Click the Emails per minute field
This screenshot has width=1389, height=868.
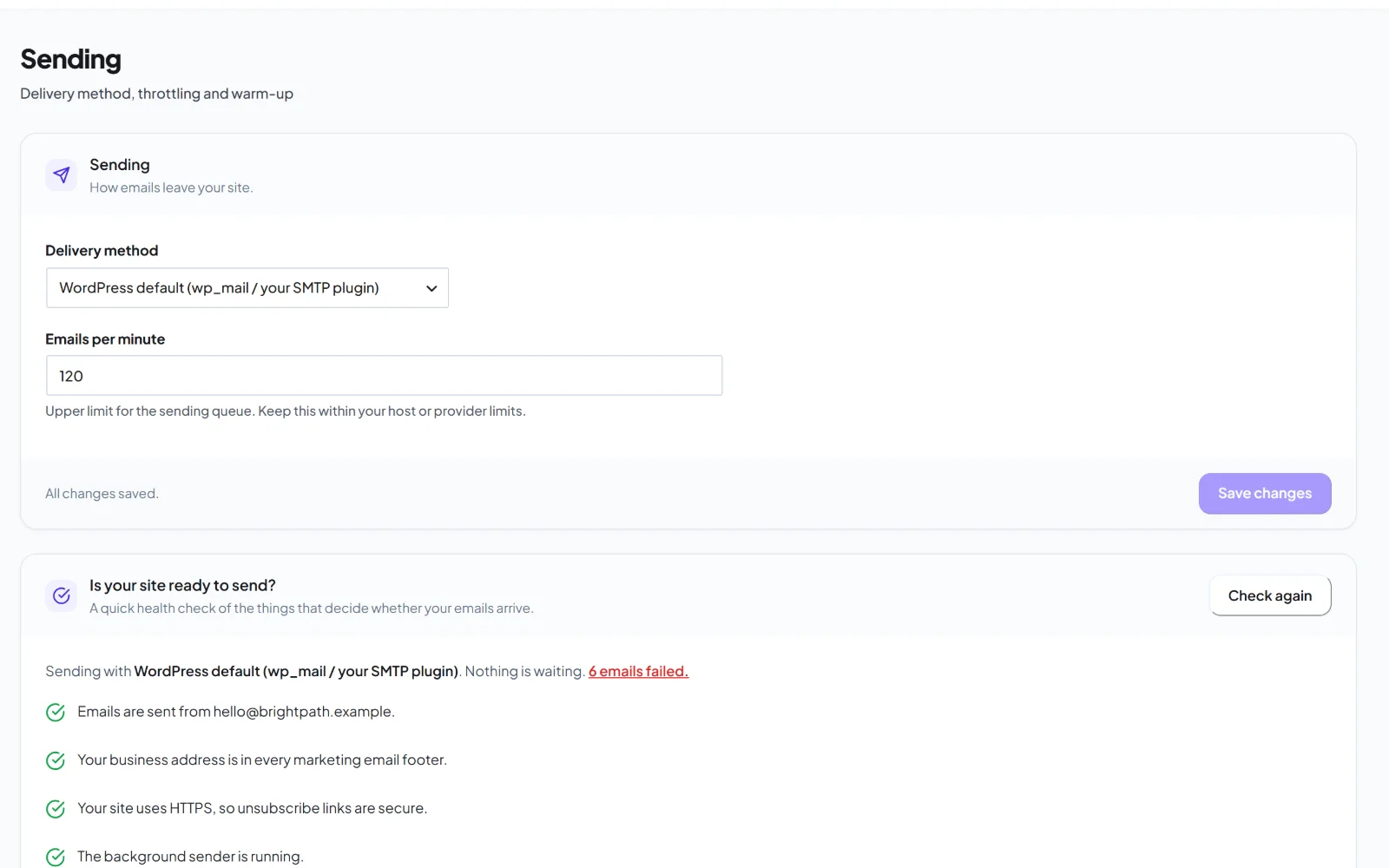[x=384, y=376]
